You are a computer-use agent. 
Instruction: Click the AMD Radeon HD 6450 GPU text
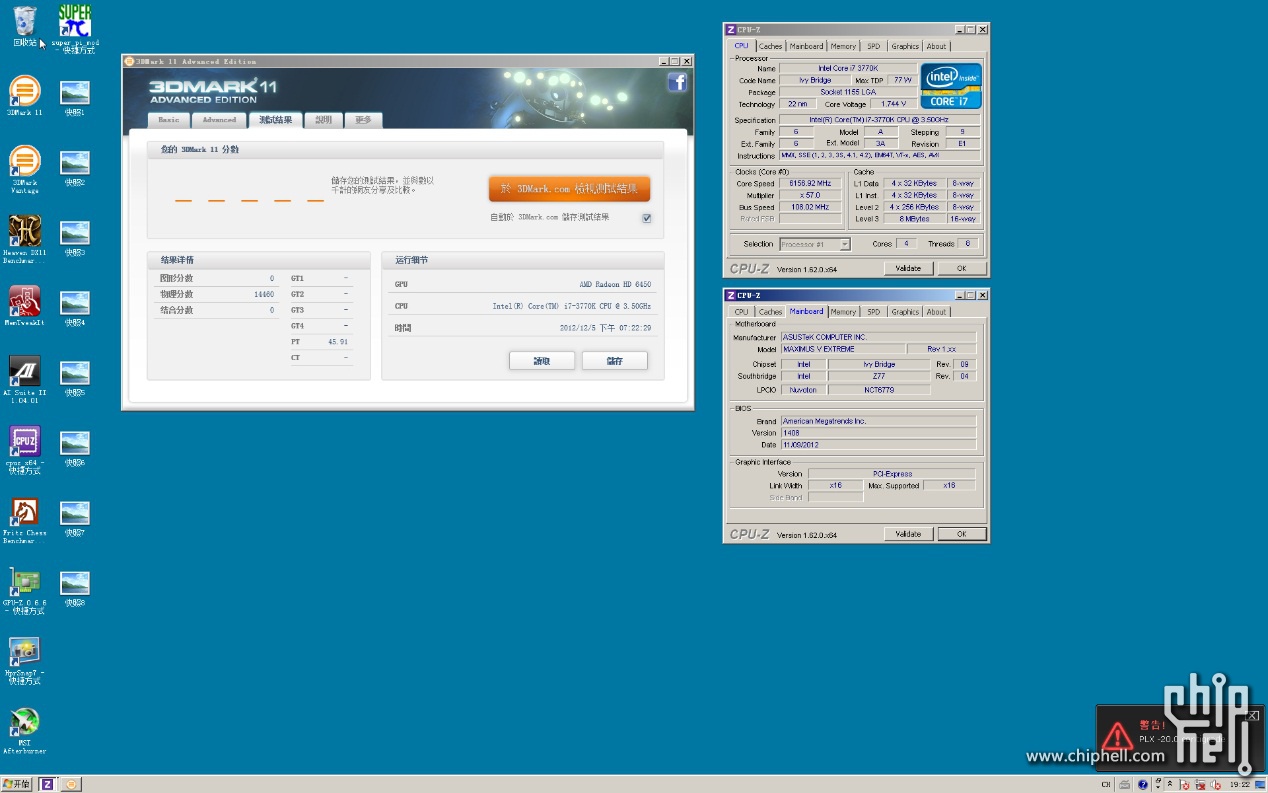(x=615, y=285)
